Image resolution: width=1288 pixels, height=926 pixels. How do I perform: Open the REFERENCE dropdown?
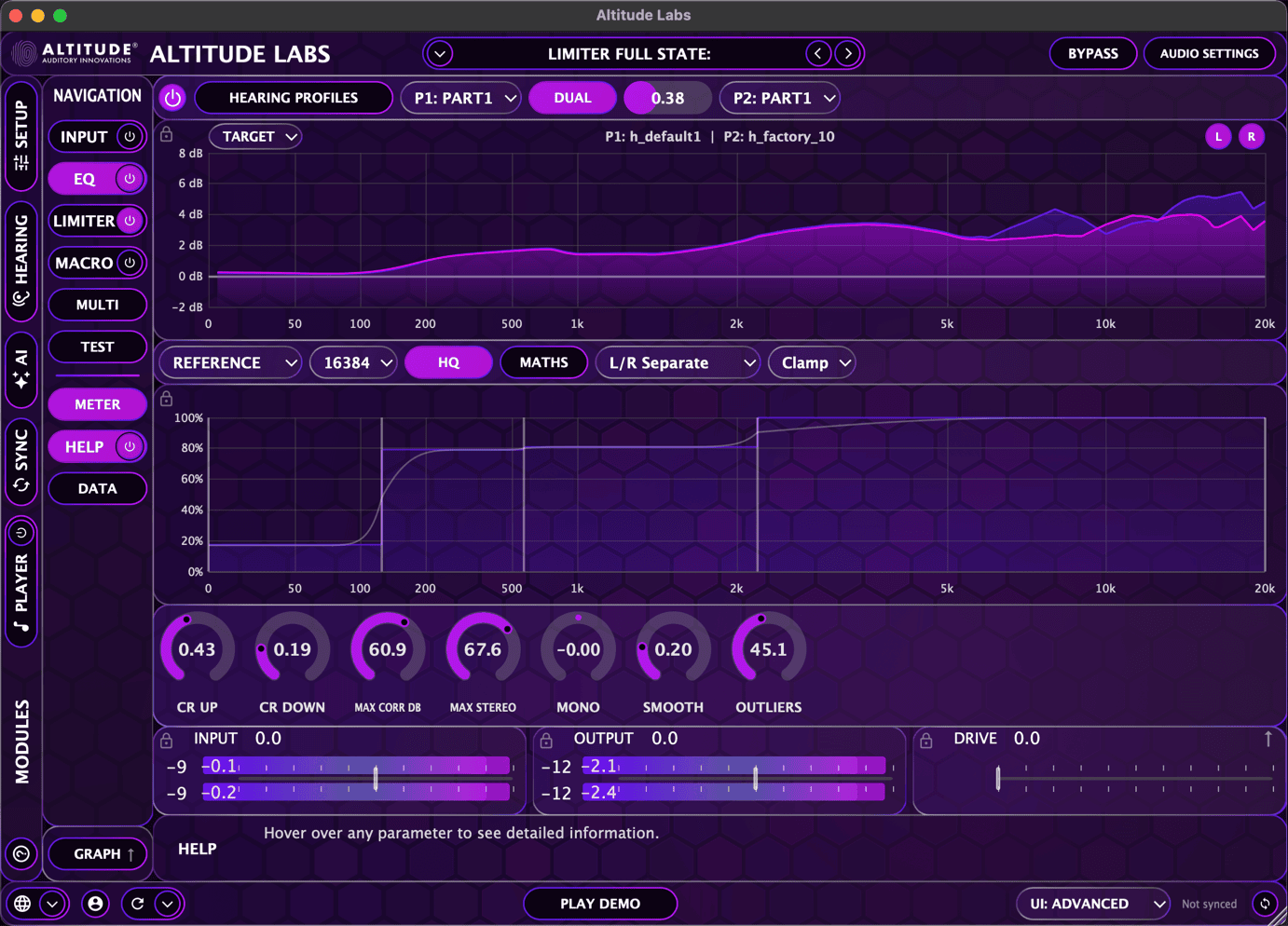pyautogui.click(x=229, y=362)
